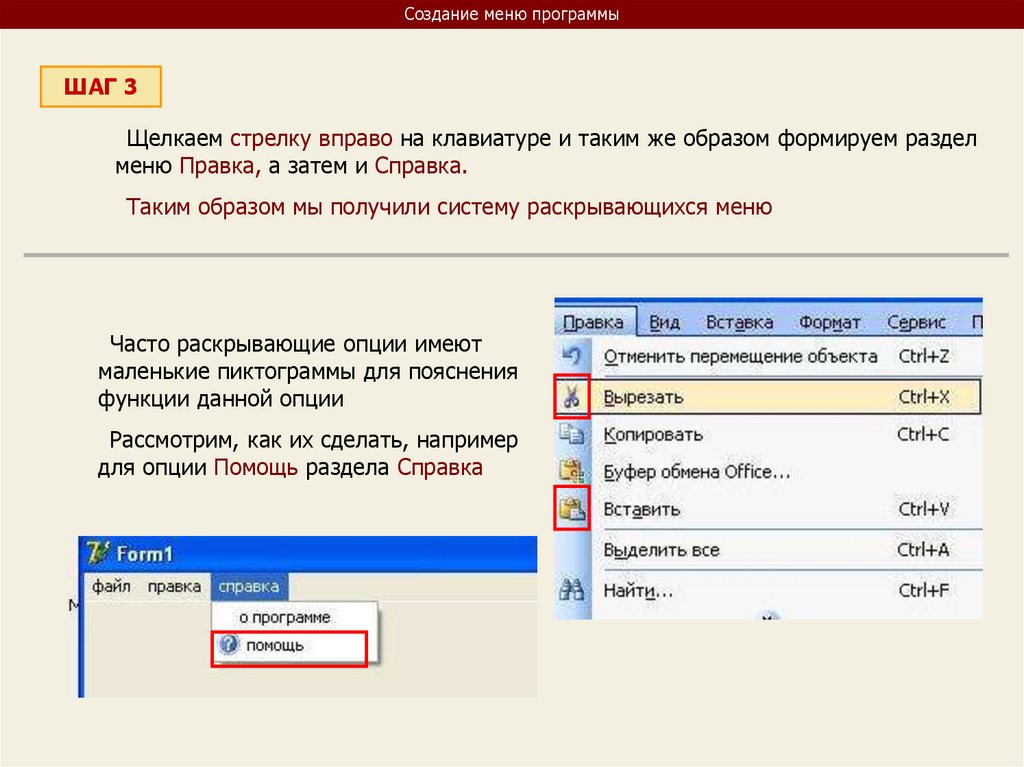Open the Вид menu
1024x767 pixels.
[664, 322]
